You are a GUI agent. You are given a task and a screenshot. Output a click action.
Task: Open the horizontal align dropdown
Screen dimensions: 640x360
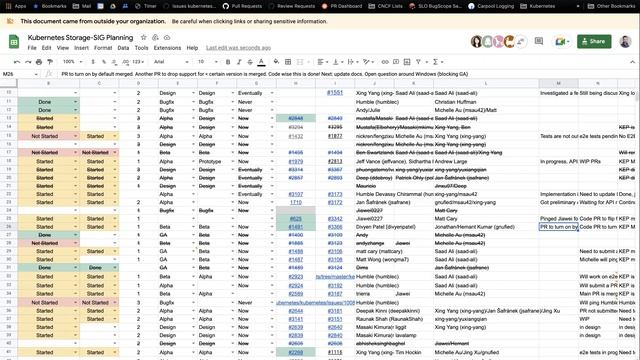tap(322, 62)
